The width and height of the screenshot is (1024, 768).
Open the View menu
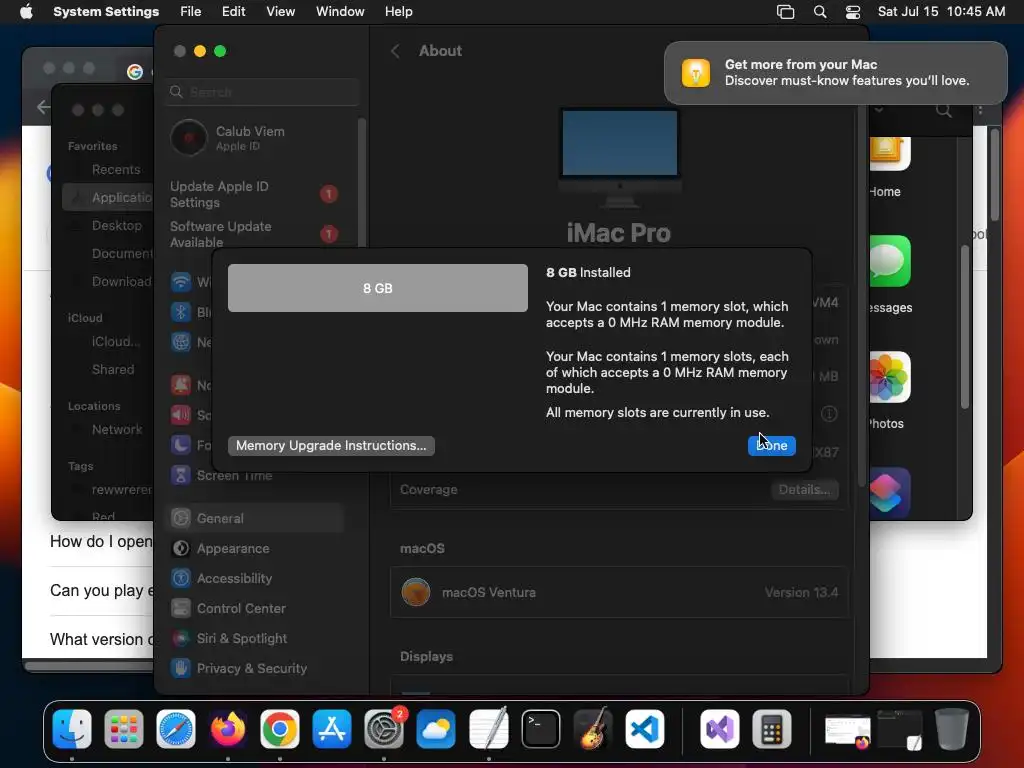[281, 12]
